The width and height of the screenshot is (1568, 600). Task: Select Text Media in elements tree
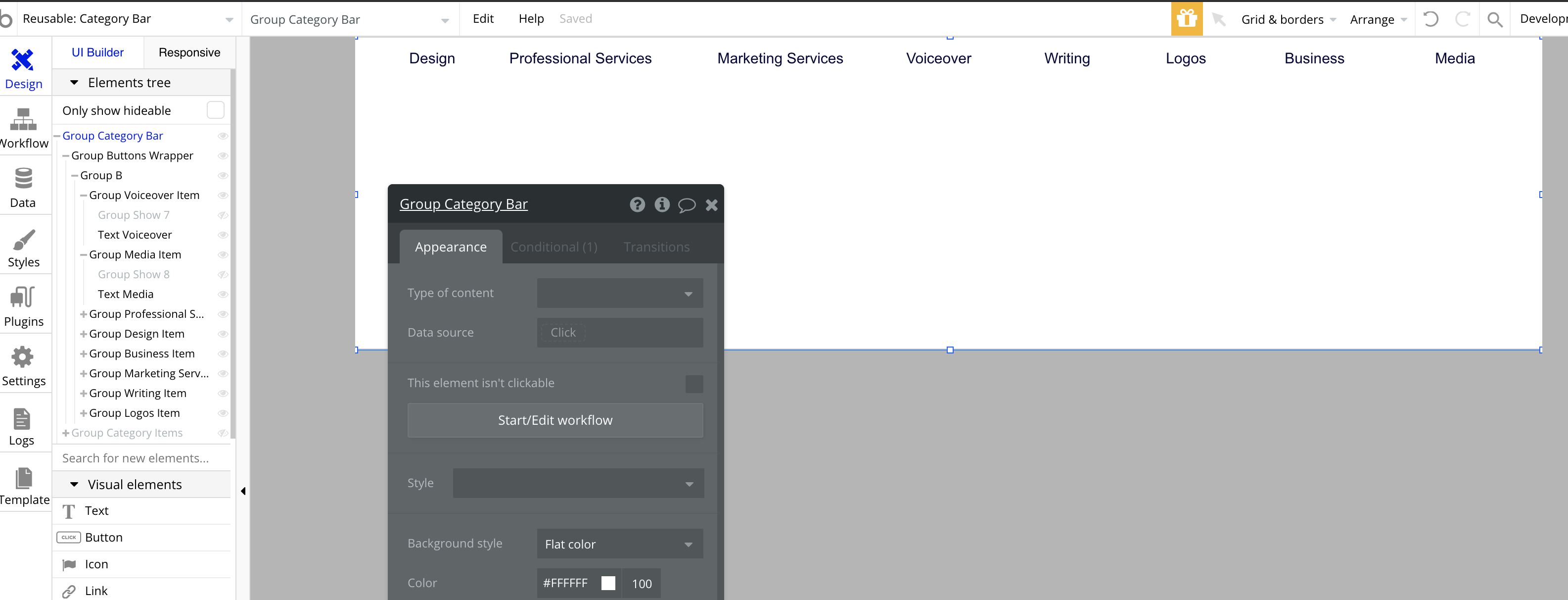(x=126, y=294)
